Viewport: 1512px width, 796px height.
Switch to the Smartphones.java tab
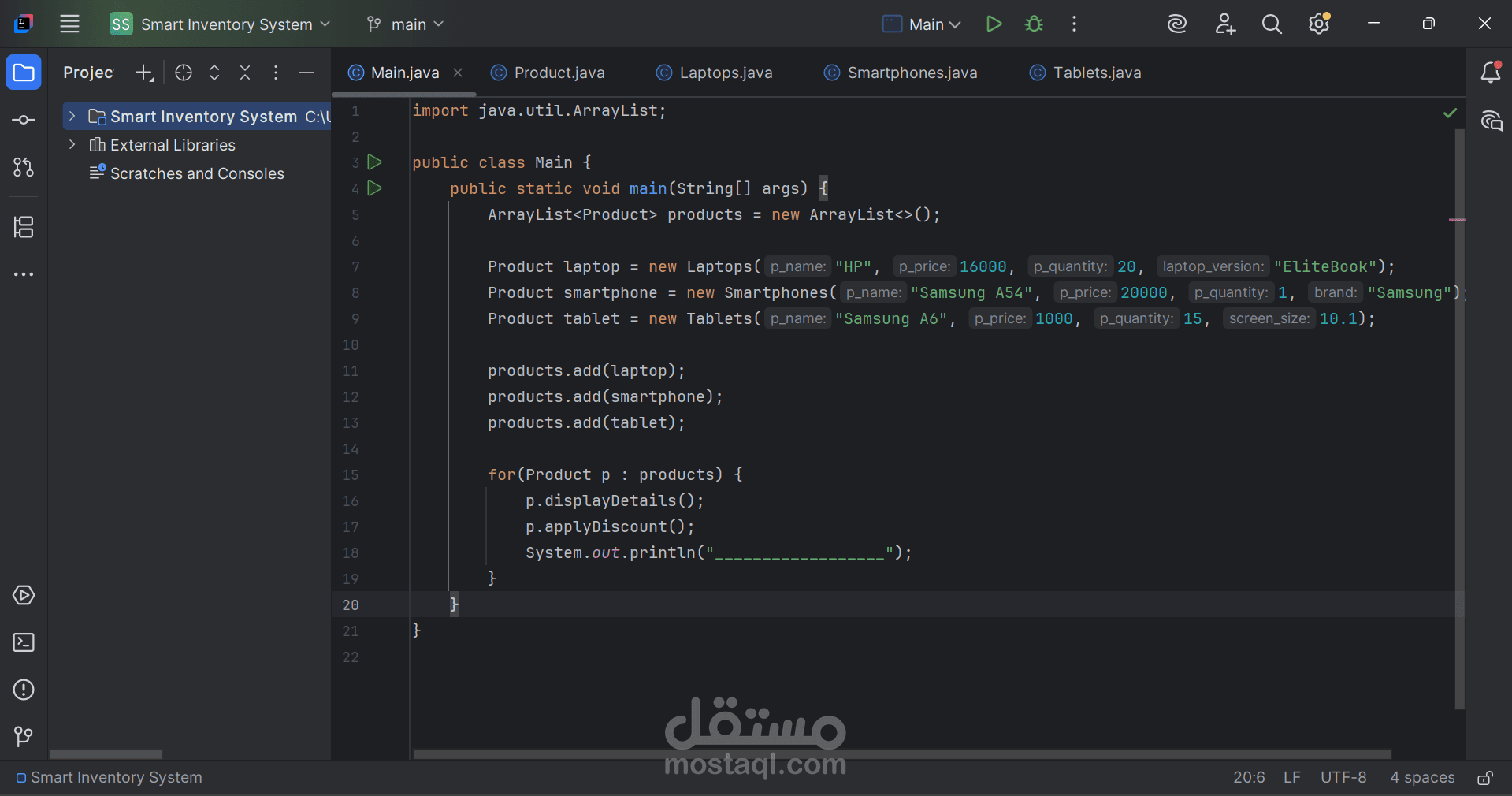pyautogui.click(x=901, y=73)
